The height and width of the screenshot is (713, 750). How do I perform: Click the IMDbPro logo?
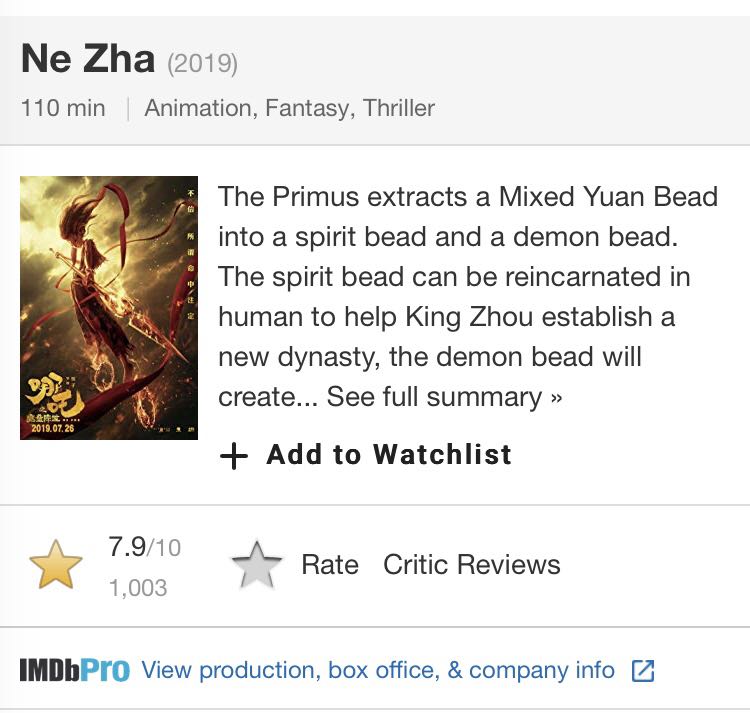click(75, 670)
